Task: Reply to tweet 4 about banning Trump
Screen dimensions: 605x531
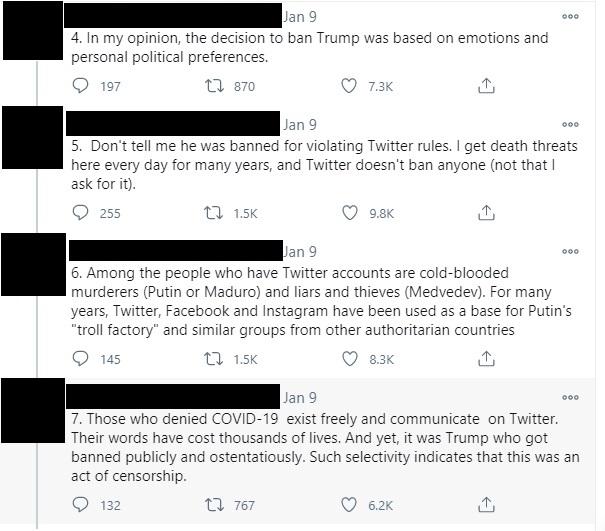Action: 80,86
